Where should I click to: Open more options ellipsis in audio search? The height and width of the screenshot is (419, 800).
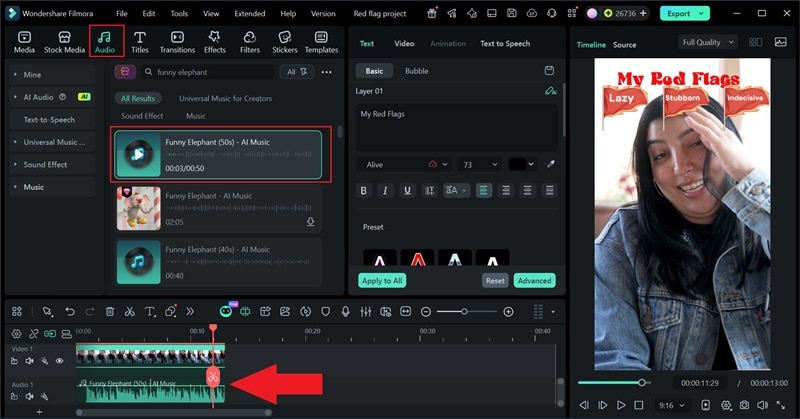coord(327,72)
